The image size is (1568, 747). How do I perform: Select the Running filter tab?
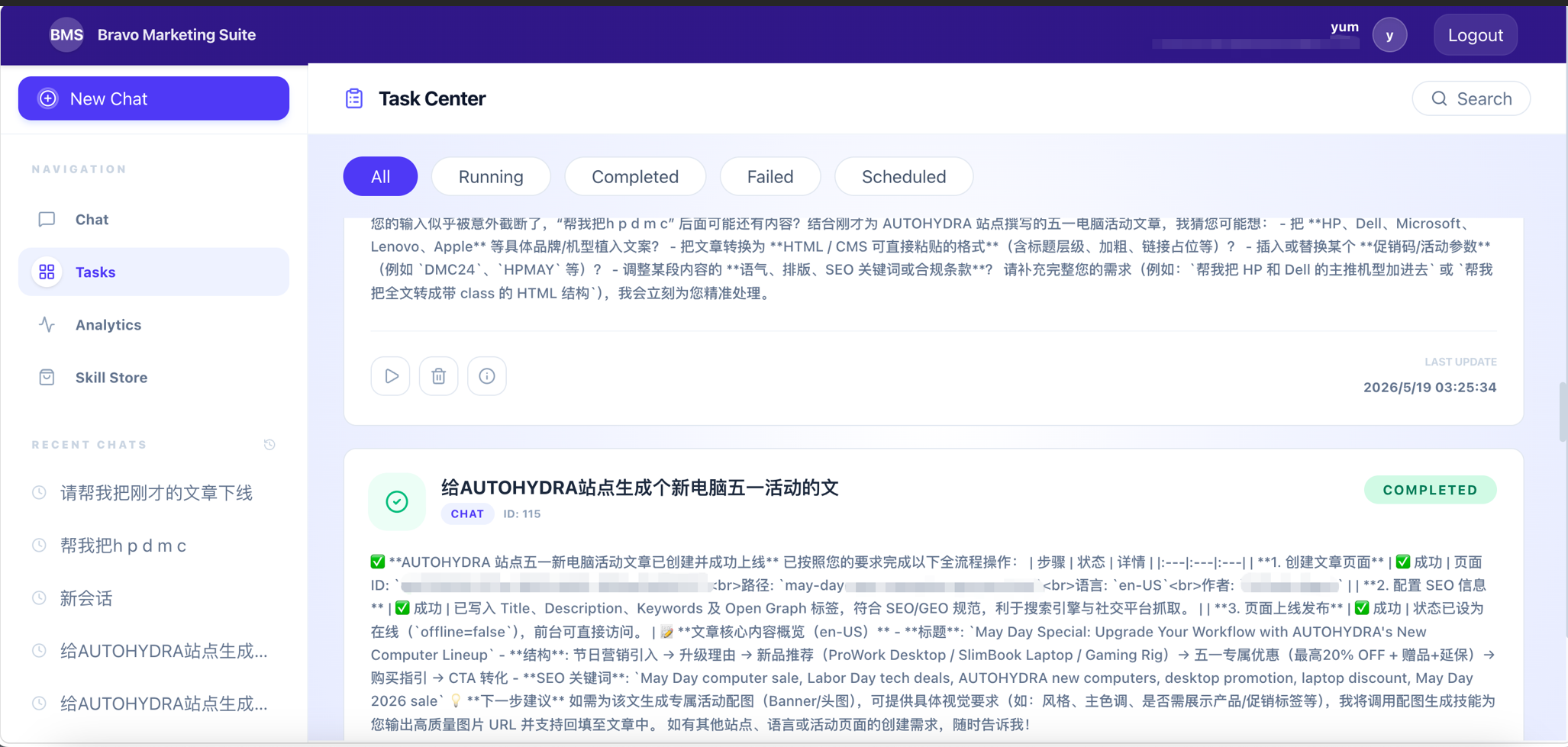click(x=491, y=176)
